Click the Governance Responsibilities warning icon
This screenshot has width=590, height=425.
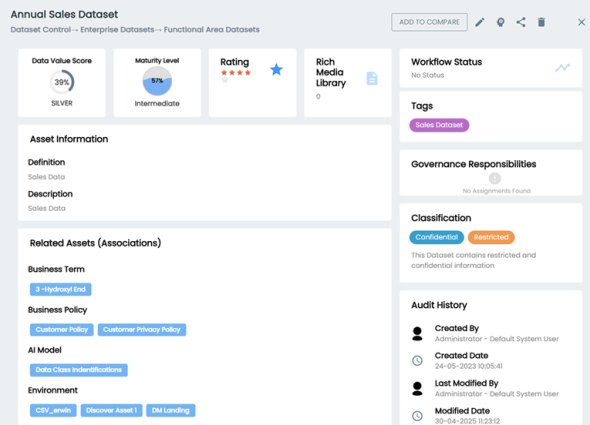click(x=495, y=178)
